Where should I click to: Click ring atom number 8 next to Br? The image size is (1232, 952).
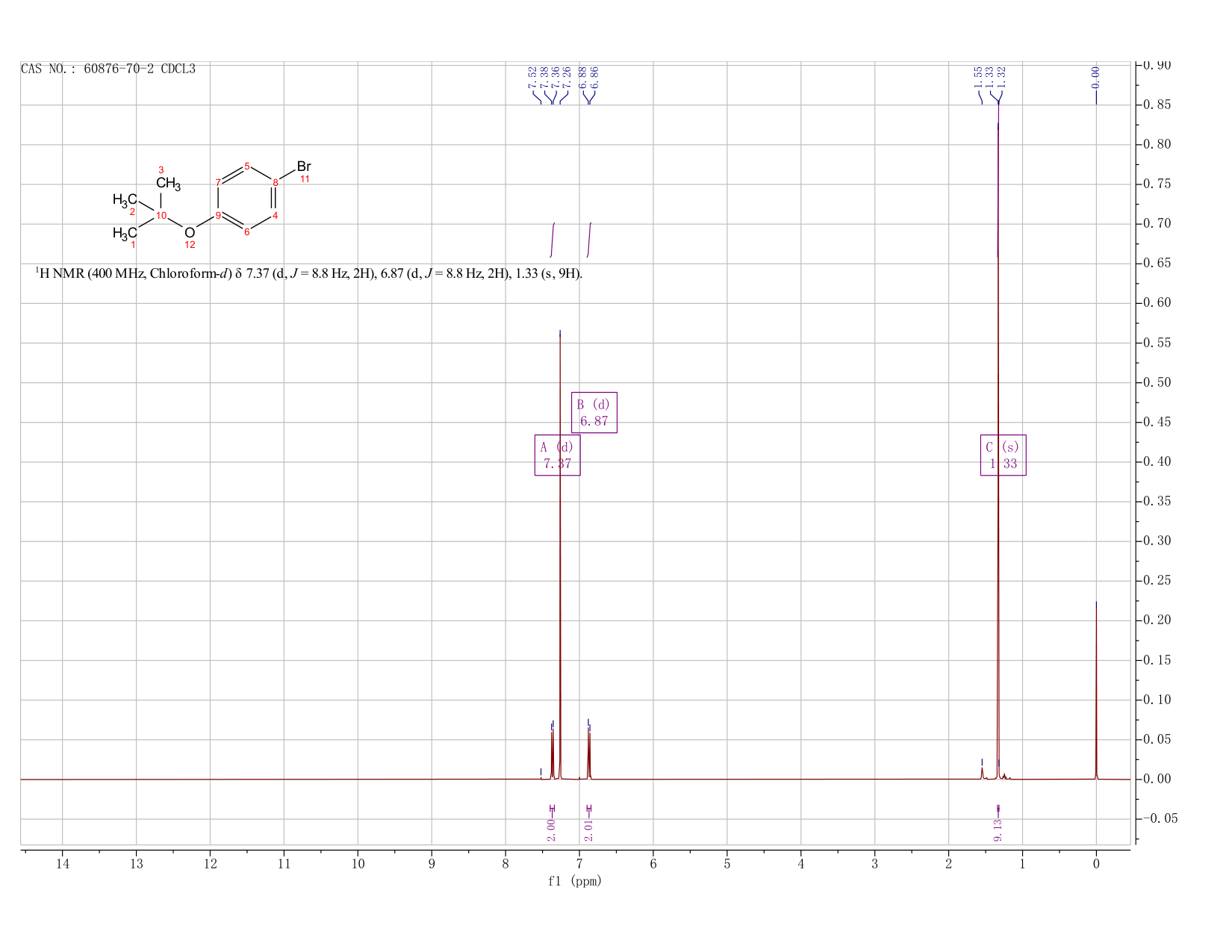[x=275, y=182]
